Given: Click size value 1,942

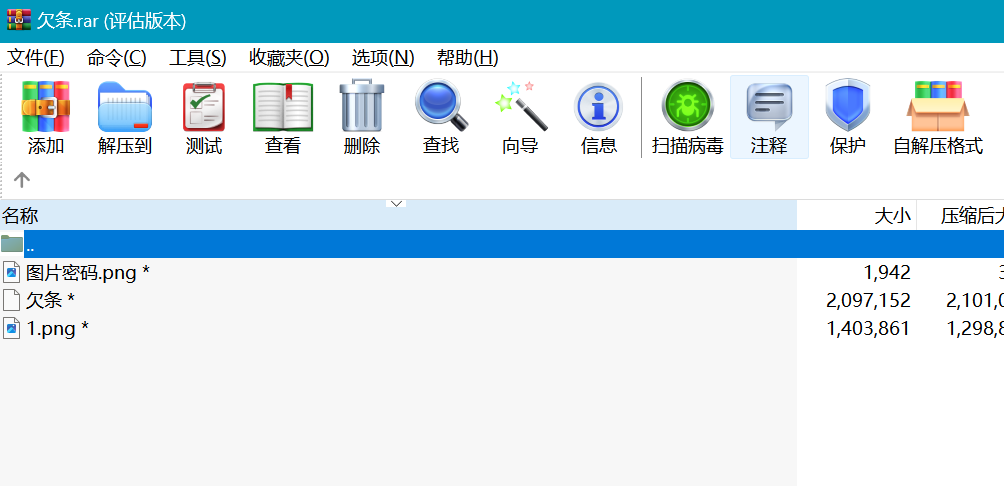Looking at the screenshot, I should 887,273.
